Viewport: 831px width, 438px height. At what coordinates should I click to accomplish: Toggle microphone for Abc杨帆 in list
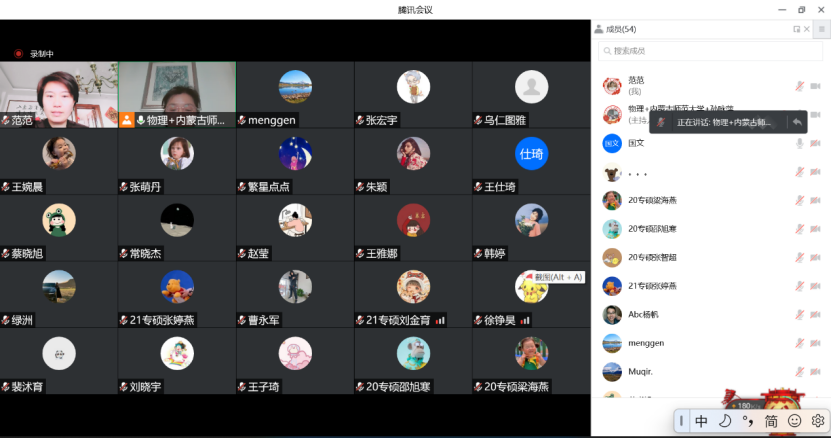[799, 314]
